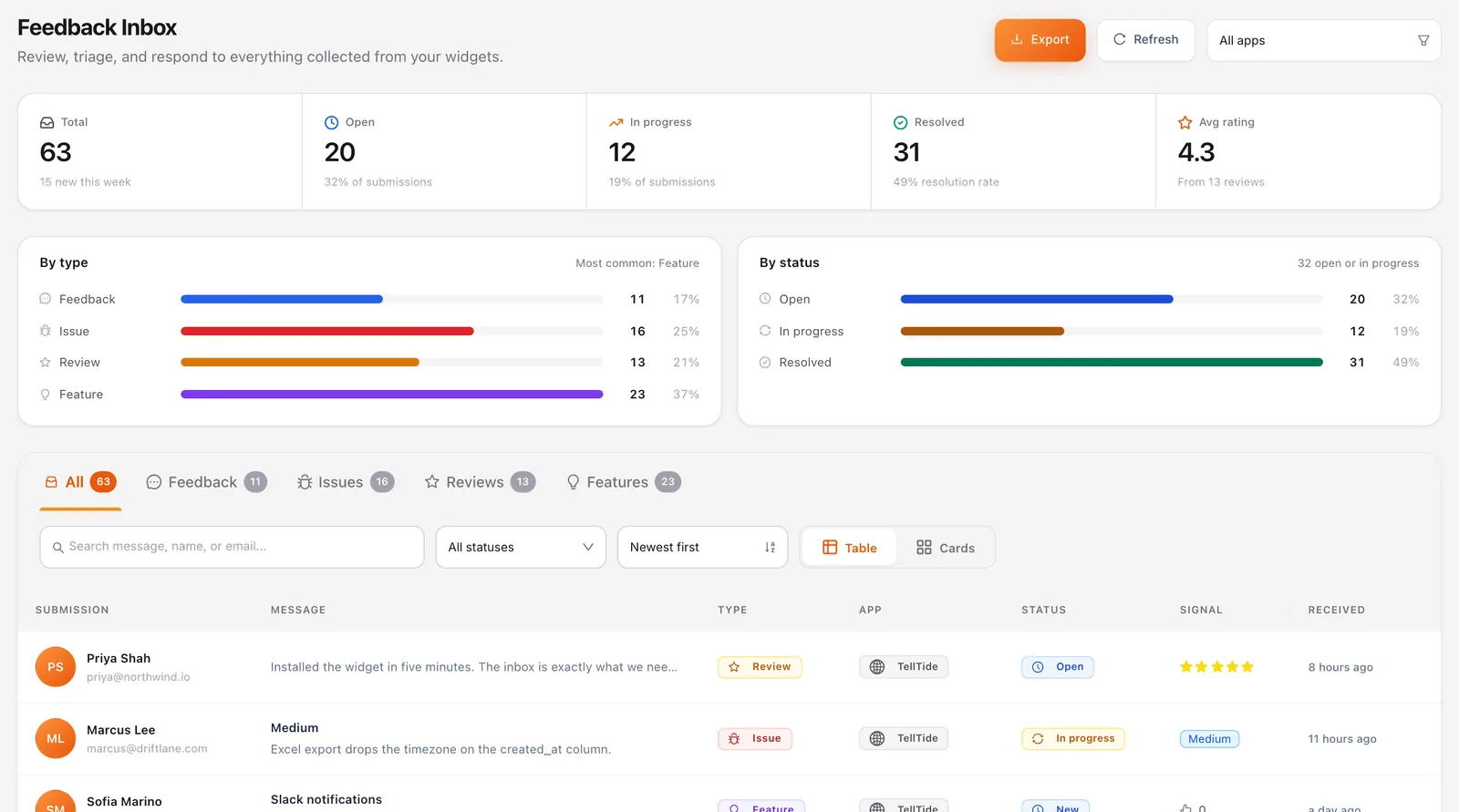Open the Feedback tab
1459x812 pixels.
(206, 482)
